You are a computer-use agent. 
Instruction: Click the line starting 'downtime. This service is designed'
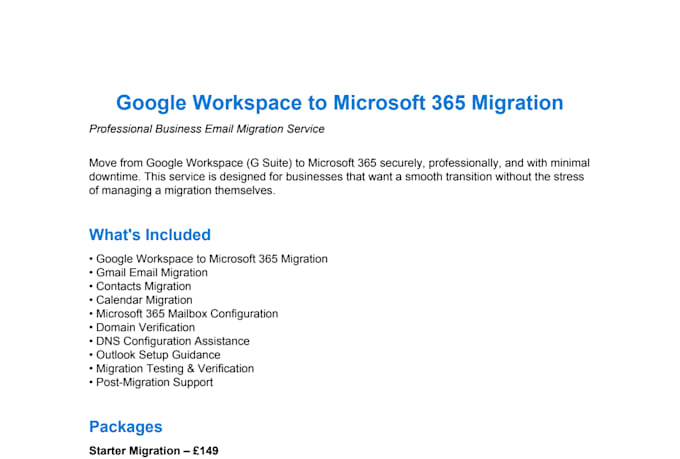pos(337,177)
